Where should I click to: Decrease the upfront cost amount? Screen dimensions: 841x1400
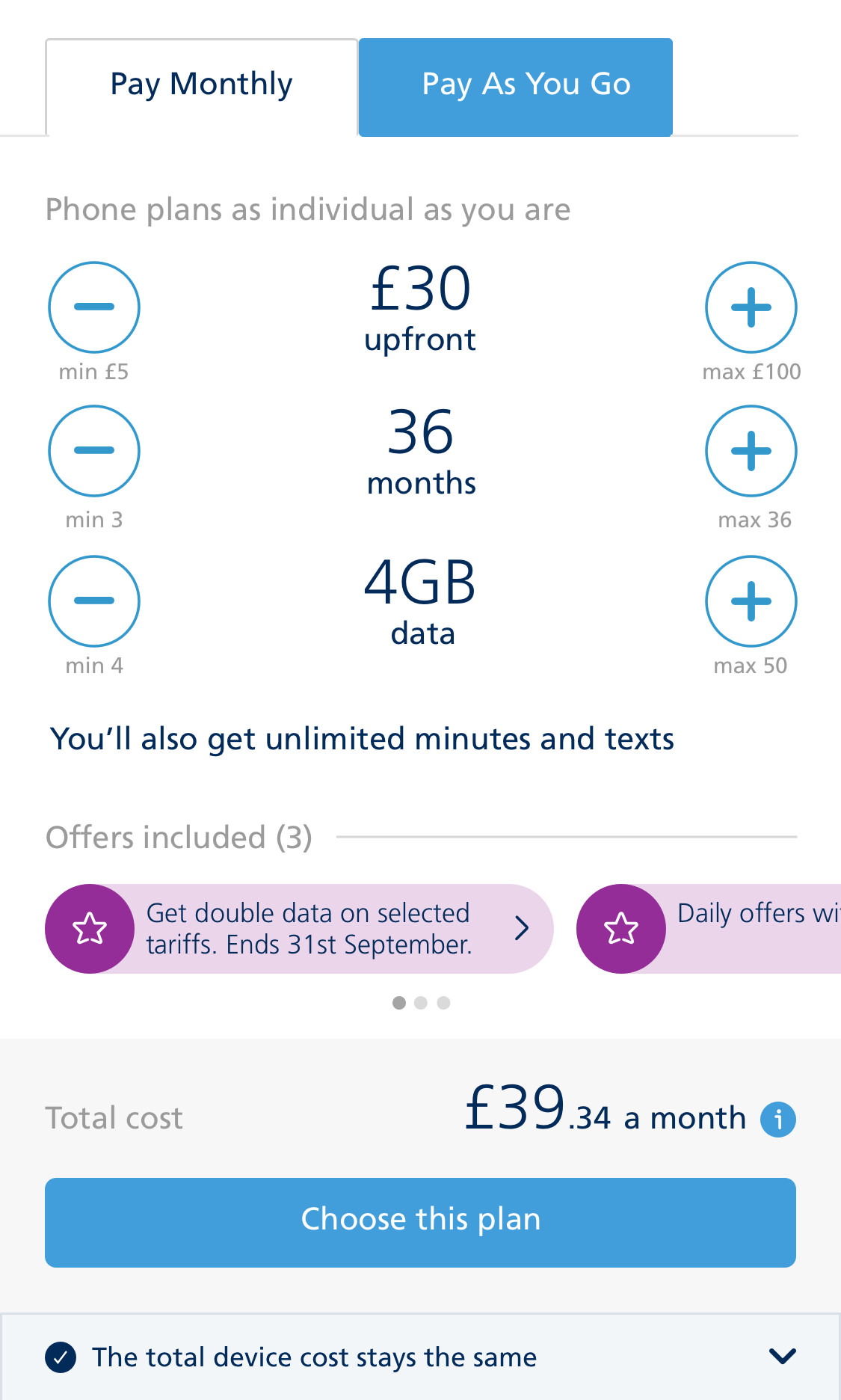coord(94,307)
